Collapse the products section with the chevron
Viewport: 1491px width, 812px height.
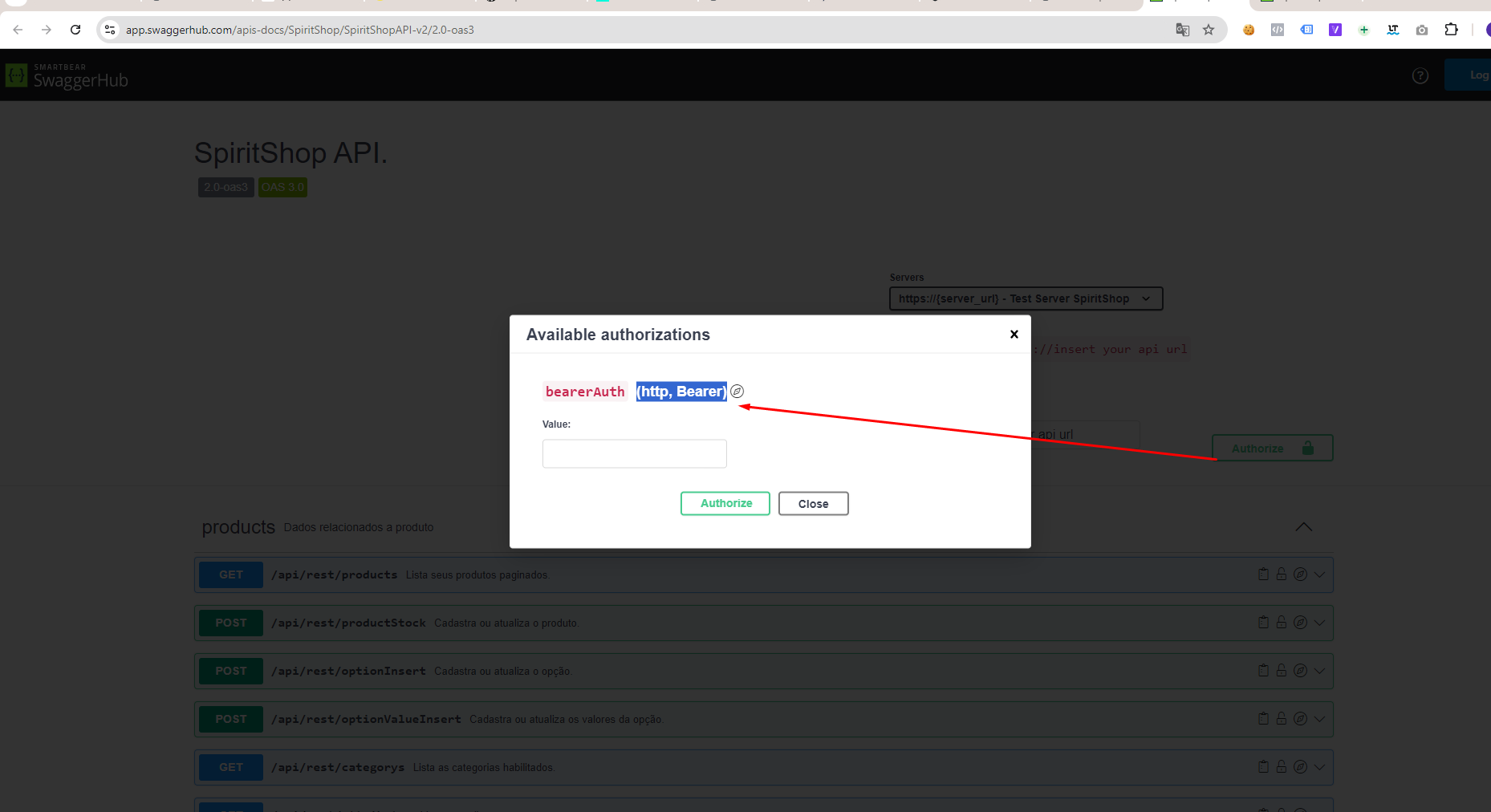pyautogui.click(x=1303, y=527)
